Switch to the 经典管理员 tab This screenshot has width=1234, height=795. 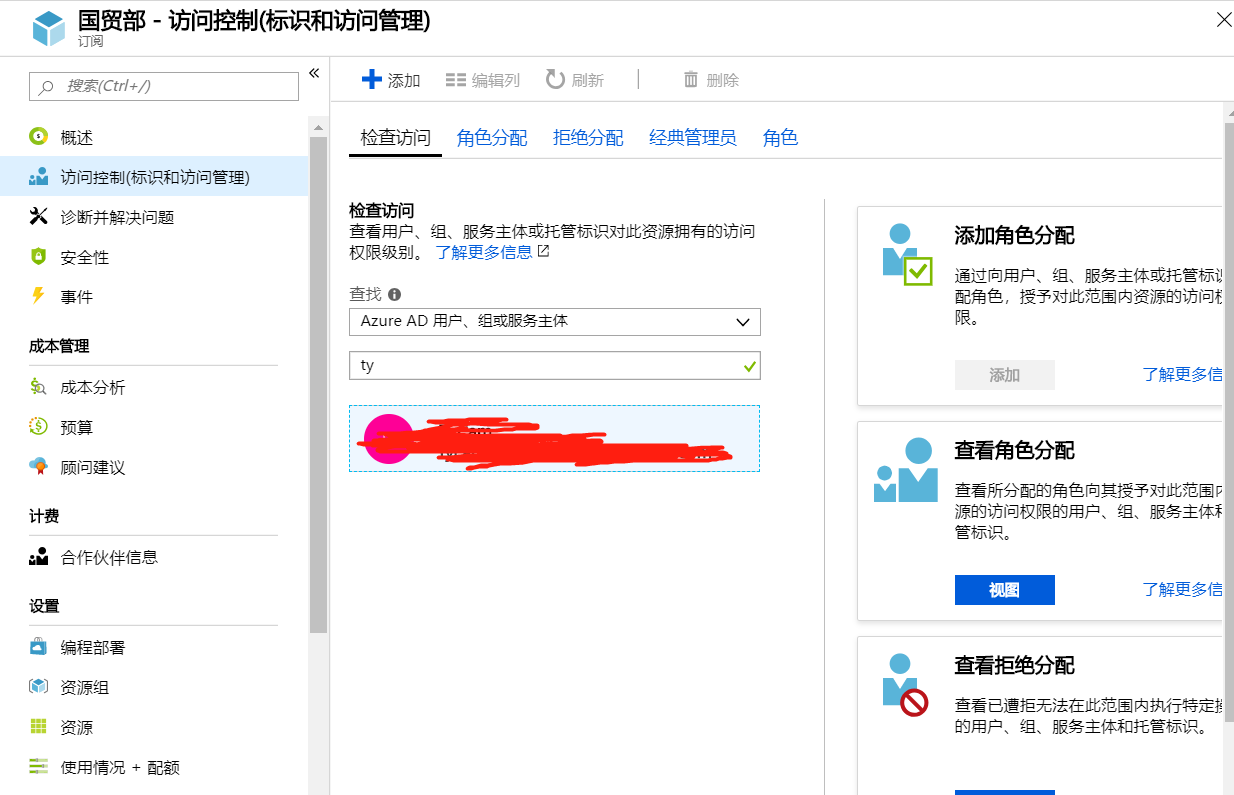(x=693, y=138)
